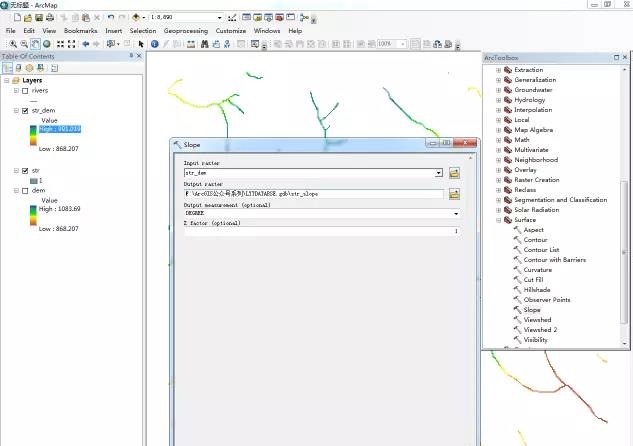Open the Selection menu

click(x=143, y=31)
